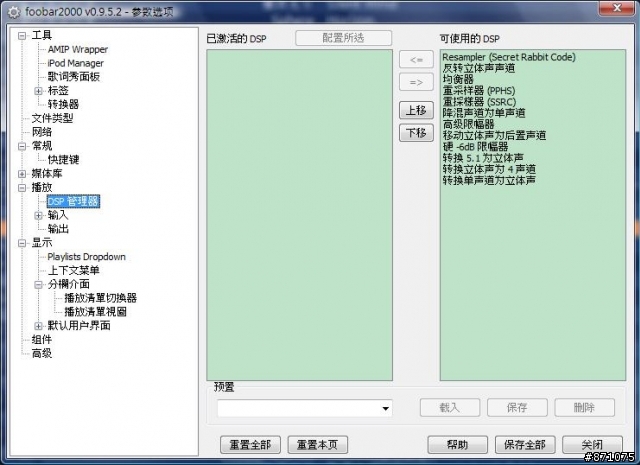Select 播放清單視圖 in the tree
Screen dimensions: 640x465
[96, 312]
